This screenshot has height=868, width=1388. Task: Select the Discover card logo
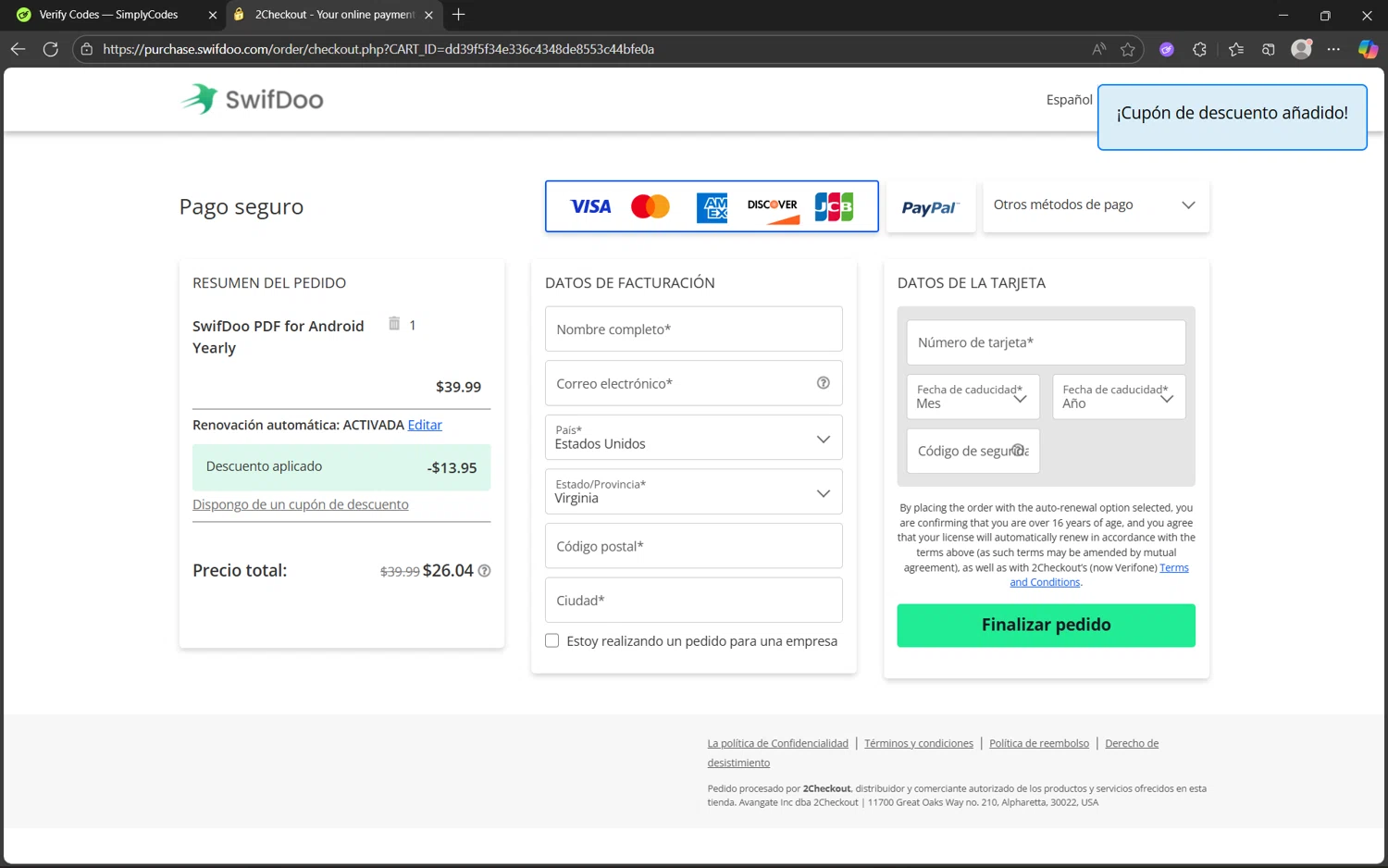coord(772,209)
